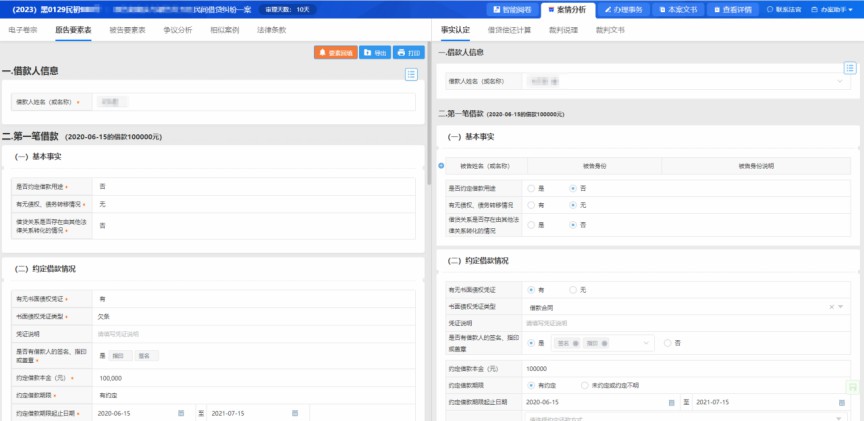This screenshot has width=864, height=421.
Task: Select the 事实认定 tab
Action: click(455, 30)
